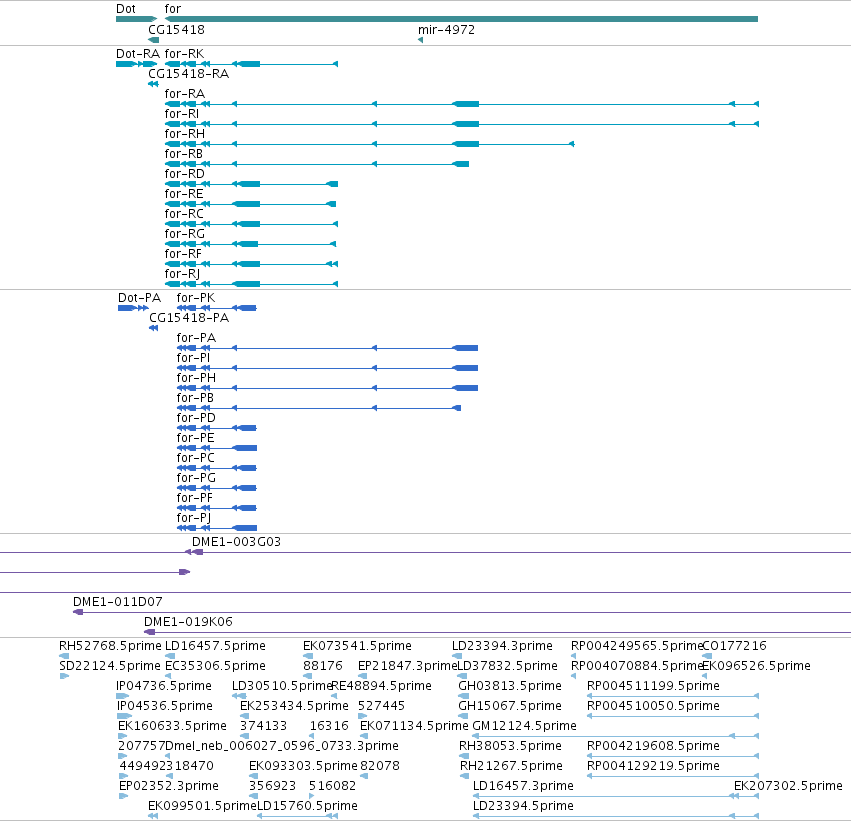Image resolution: width=851 pixels, height=821 pixels.
Task: Click the DME1-011D07 clone label
Action: point(118,602)
